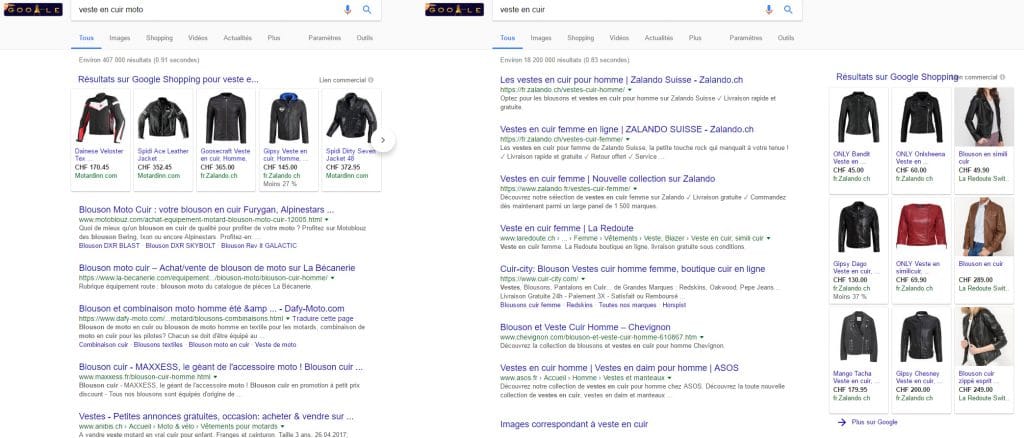
Task: Click Blouson cuir zippé esprit CHF 249.00 image
Action: coord(984,336)
